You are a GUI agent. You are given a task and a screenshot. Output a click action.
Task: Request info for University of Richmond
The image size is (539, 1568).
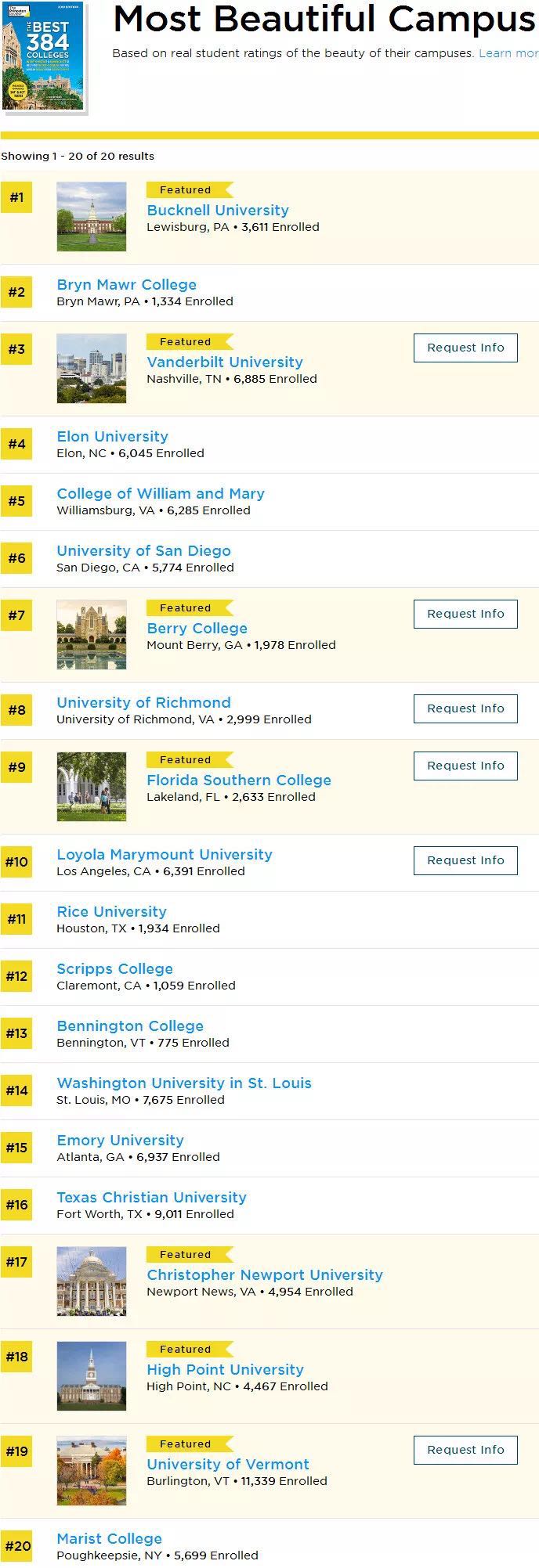coord(465,708)
